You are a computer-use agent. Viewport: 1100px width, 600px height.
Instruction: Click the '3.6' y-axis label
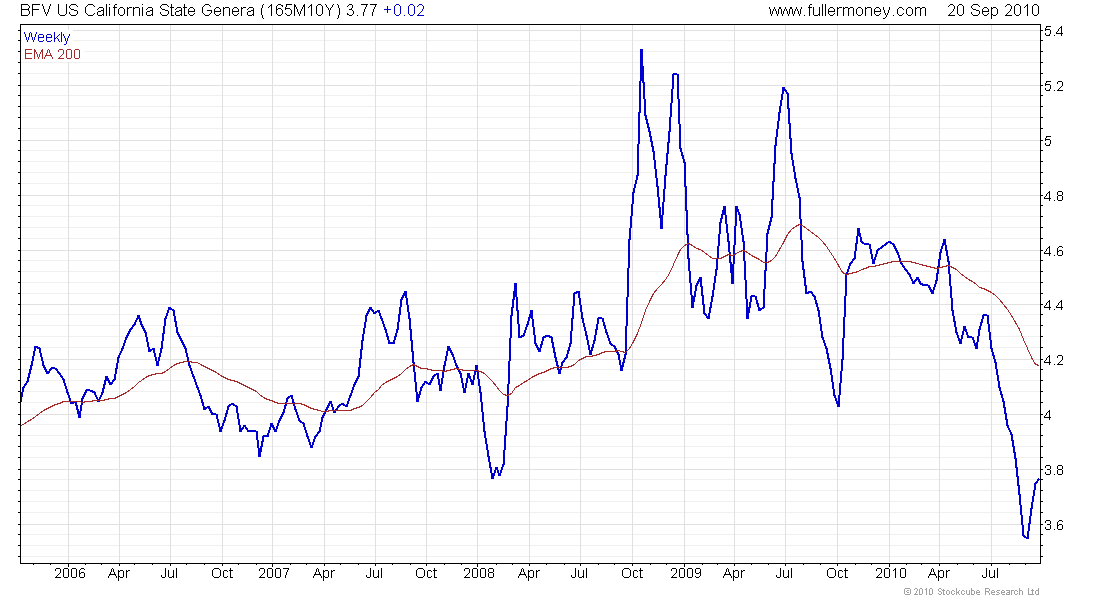1054,525
